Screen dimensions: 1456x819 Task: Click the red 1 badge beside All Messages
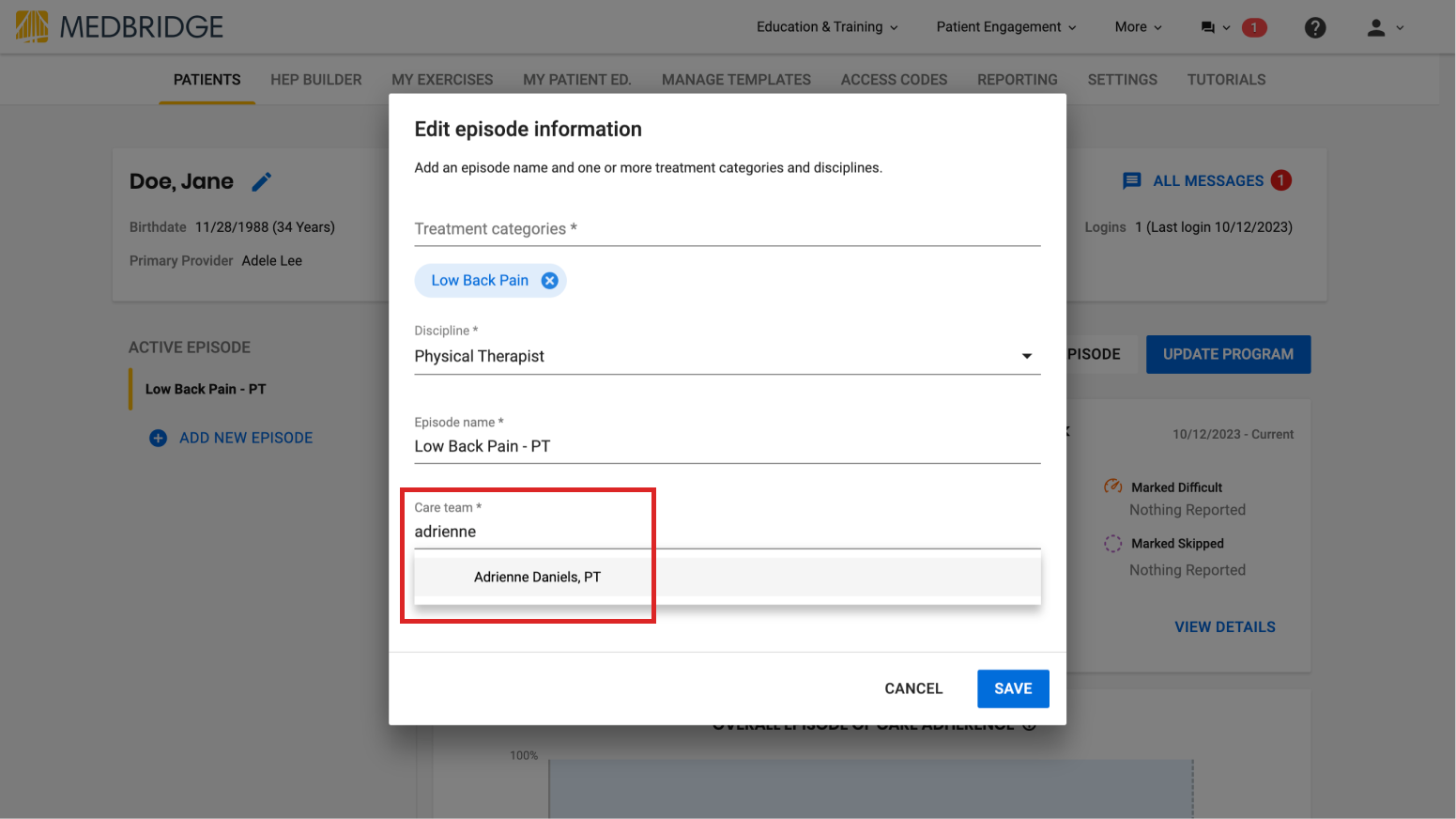click(1280, 180)
